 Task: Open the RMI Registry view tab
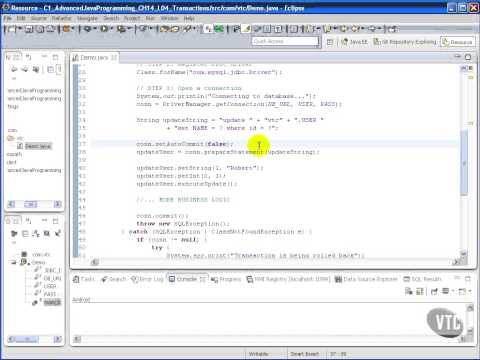point(288,279)
